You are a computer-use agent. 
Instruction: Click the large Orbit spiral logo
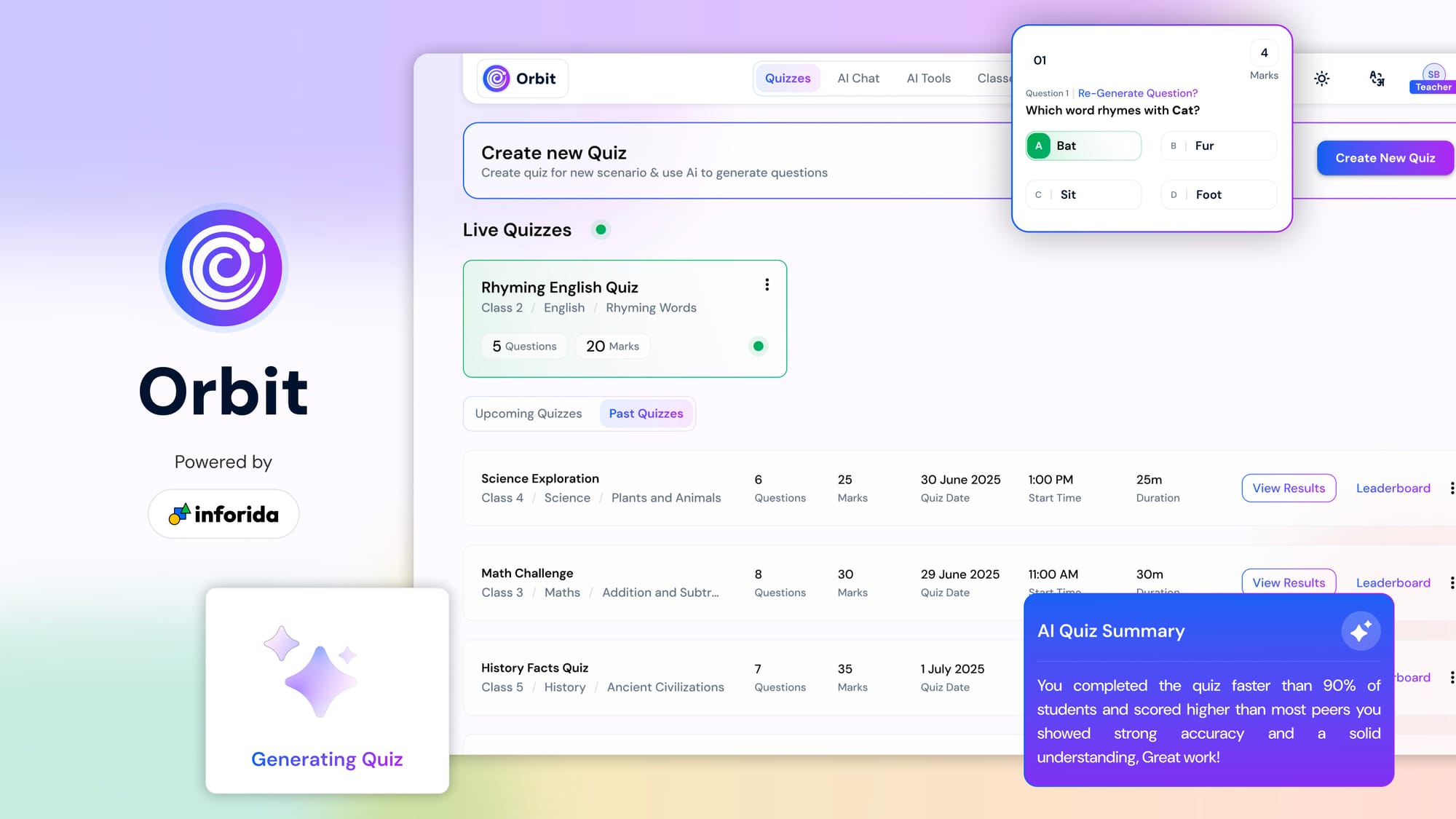[x=223, y=268]
